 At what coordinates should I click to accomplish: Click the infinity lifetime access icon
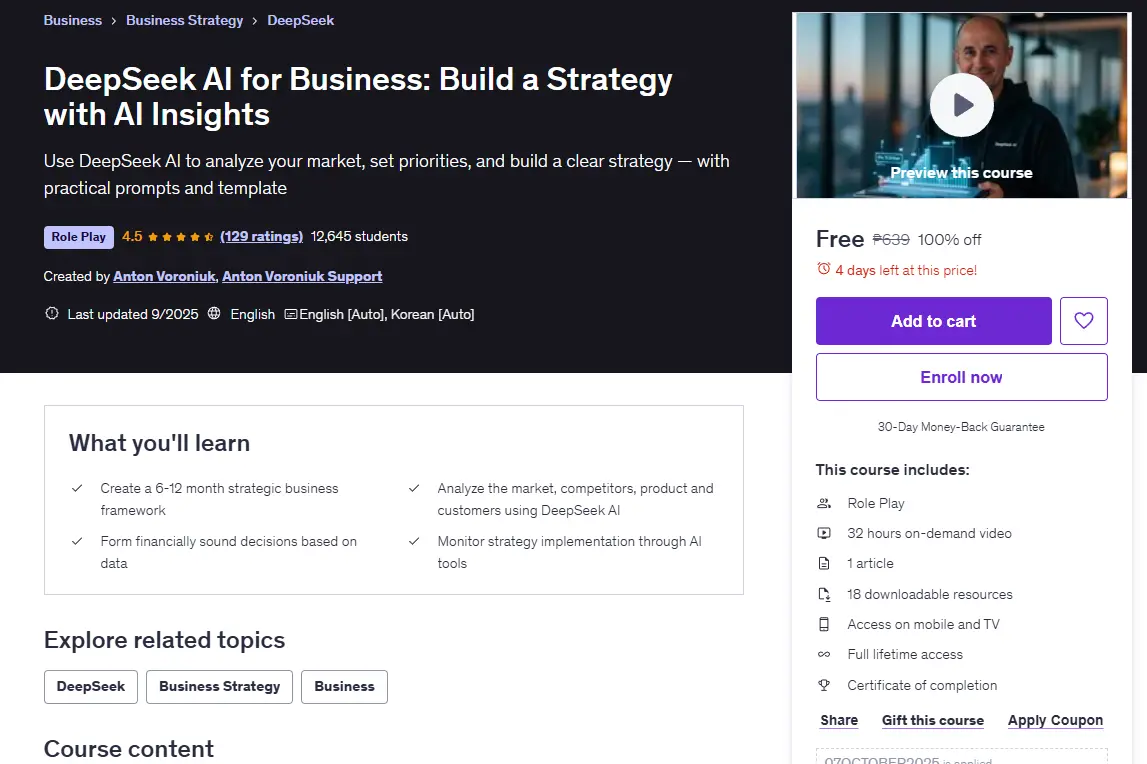(824, 654)
